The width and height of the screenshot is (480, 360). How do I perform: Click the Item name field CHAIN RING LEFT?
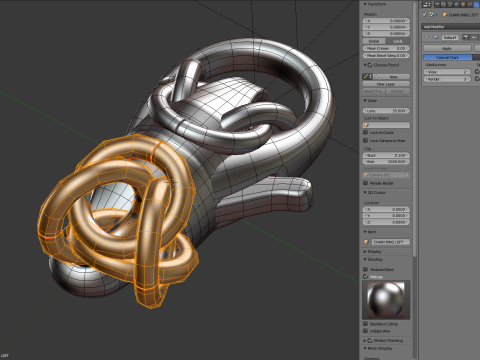click(x=391, y=242)
